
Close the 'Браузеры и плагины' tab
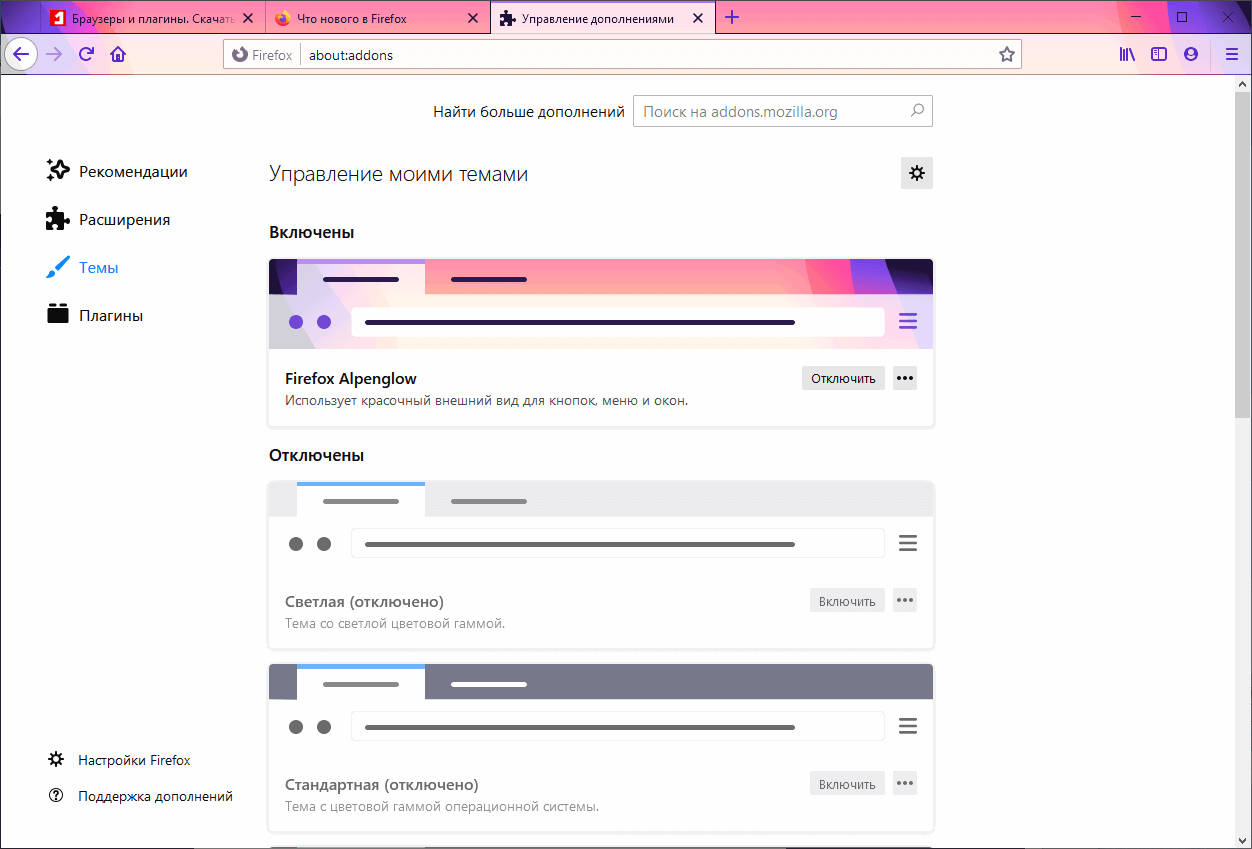point(250,19)
